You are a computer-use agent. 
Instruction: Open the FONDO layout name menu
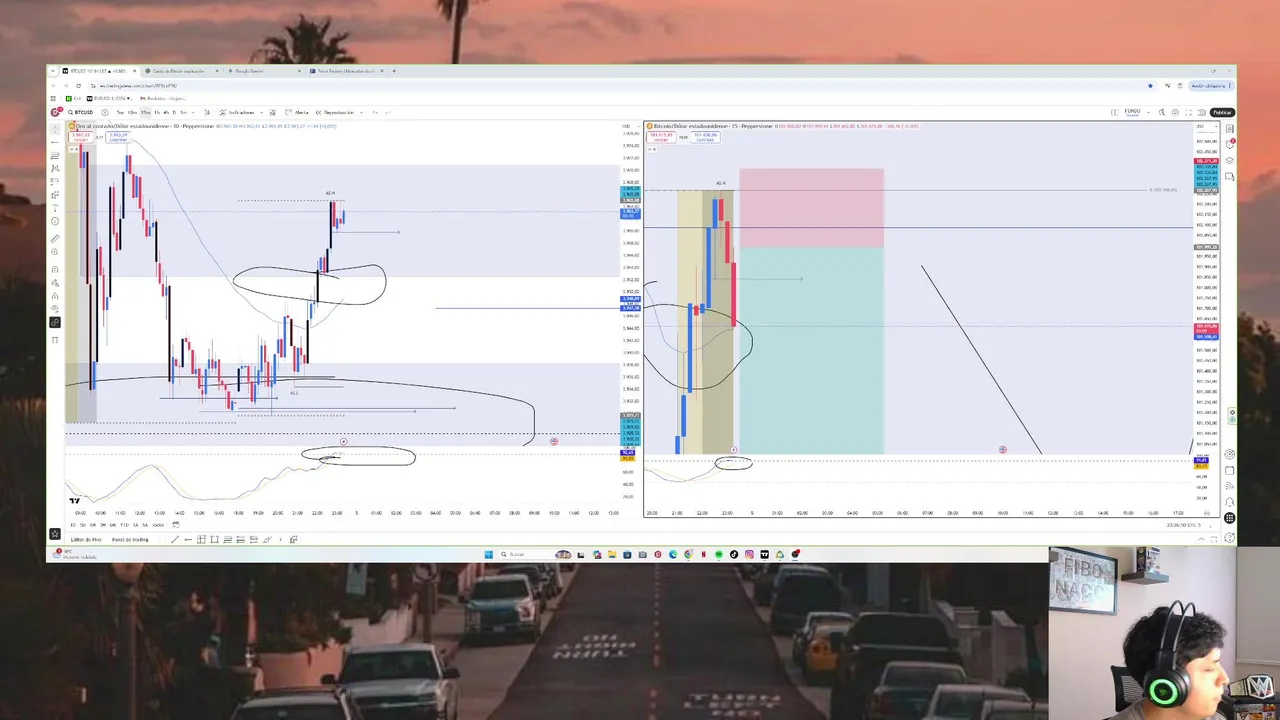(x=1132, y=112)
